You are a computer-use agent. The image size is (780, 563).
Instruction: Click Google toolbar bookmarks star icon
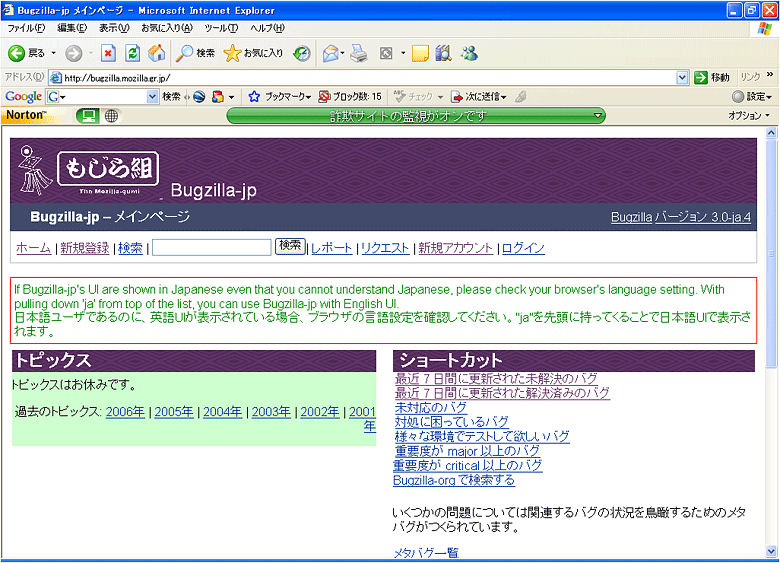tap(254, 96)
